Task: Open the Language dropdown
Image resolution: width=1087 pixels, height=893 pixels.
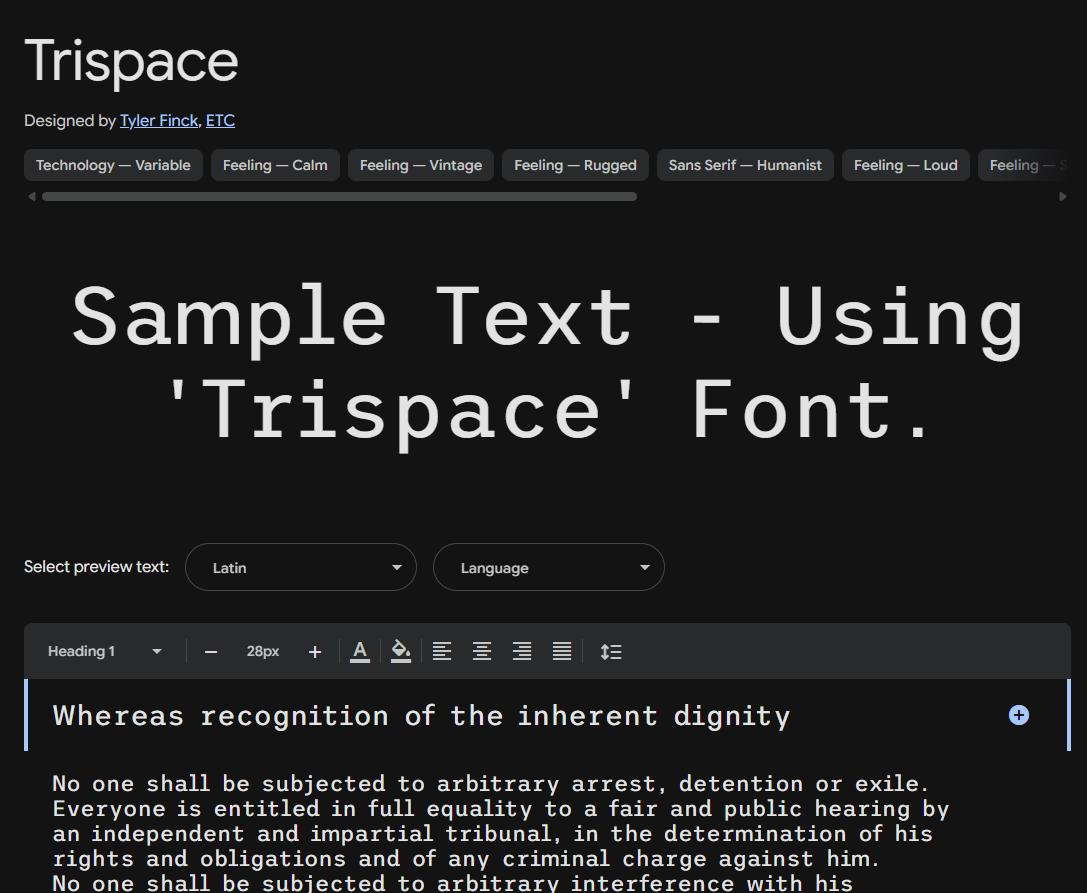Action: coord(548,567)
